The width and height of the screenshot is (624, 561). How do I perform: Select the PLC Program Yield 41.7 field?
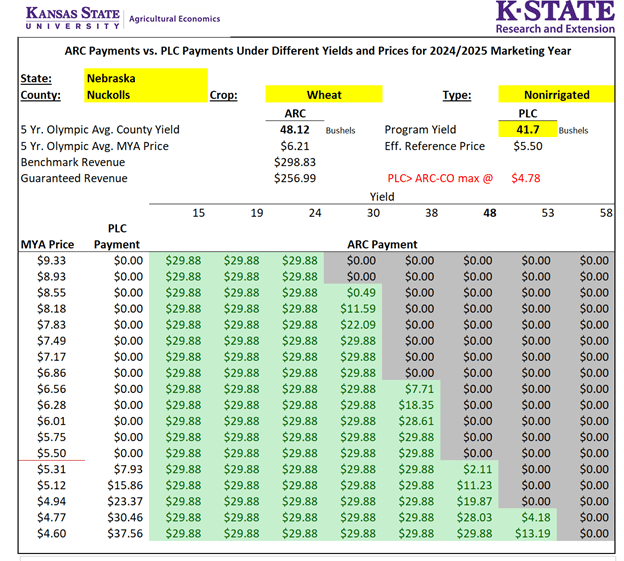point(526,130)
